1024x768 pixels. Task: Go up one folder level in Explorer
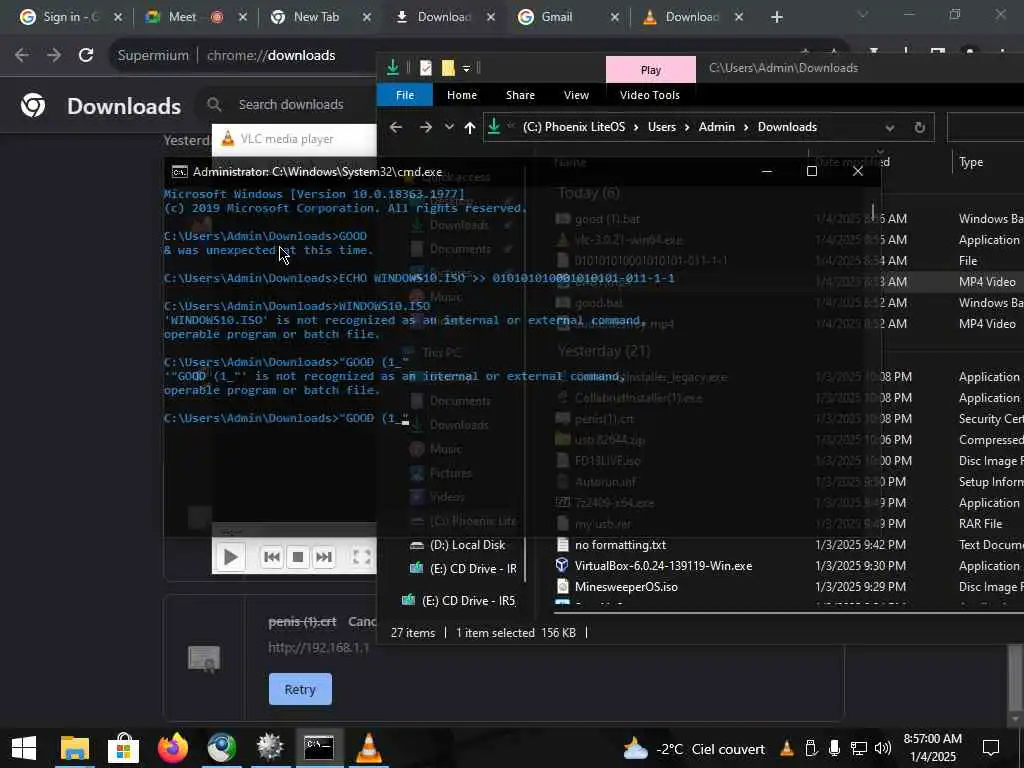click(x=470, y=127)
